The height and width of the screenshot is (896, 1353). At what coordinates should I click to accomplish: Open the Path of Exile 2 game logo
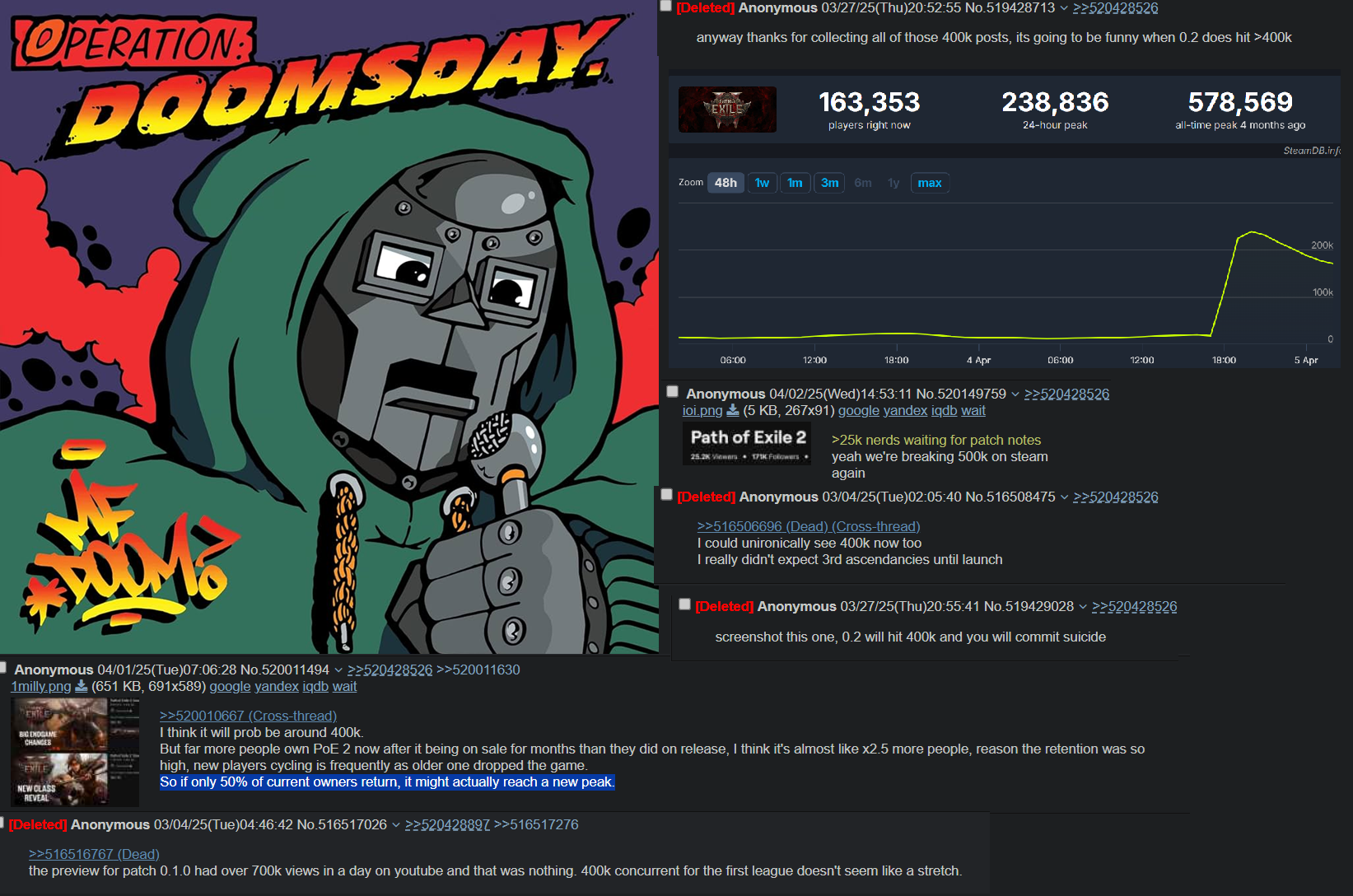click(727, 110)
